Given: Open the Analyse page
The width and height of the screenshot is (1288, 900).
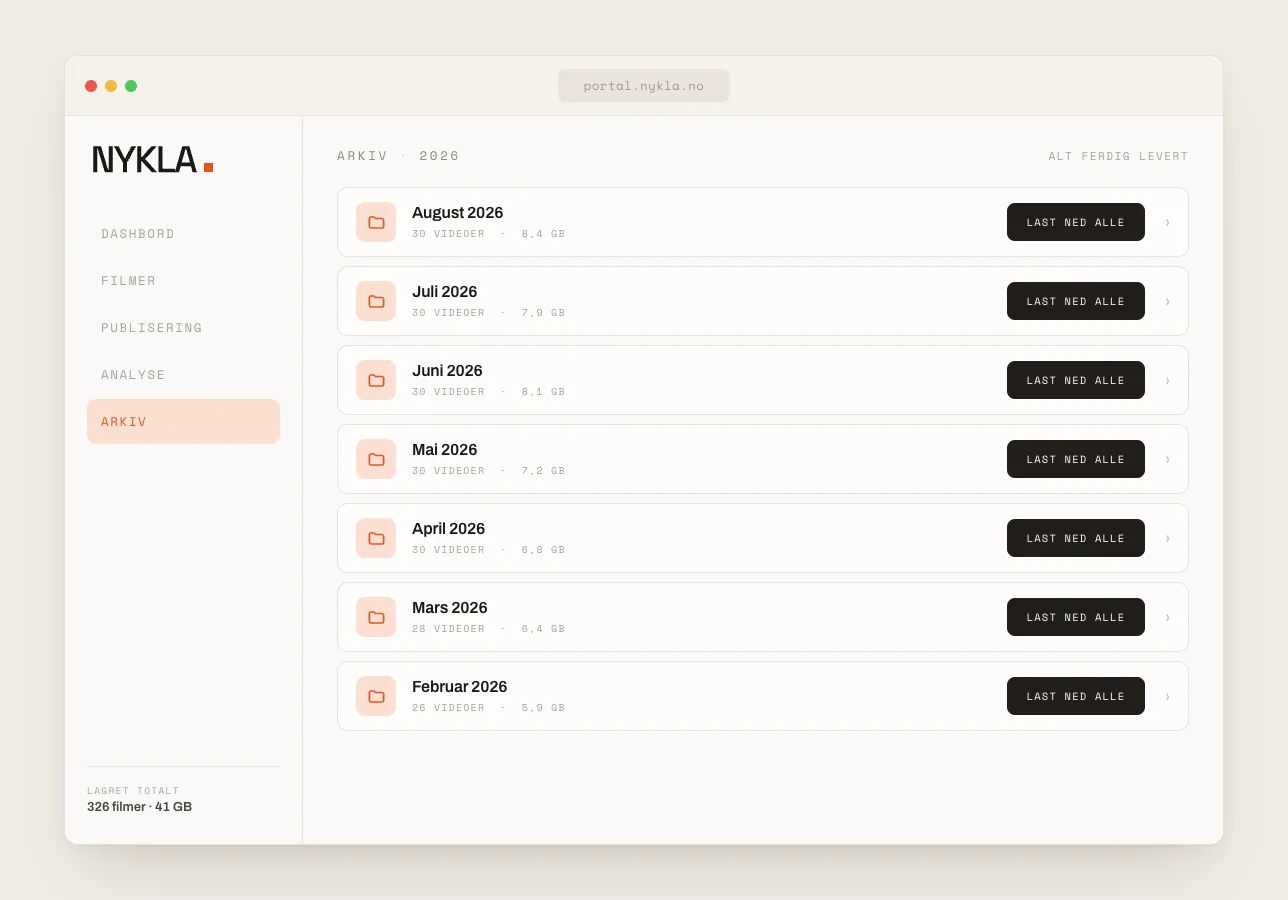Looking at the screenshot, I should click(183, 375).
